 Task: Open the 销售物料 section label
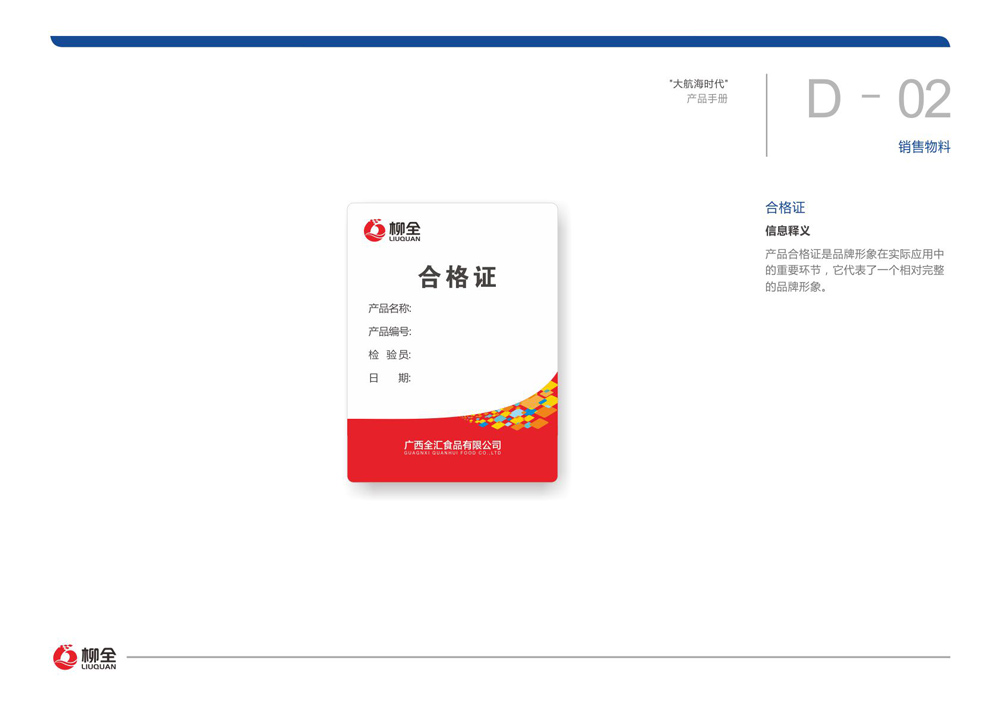[x=924, y=147]
